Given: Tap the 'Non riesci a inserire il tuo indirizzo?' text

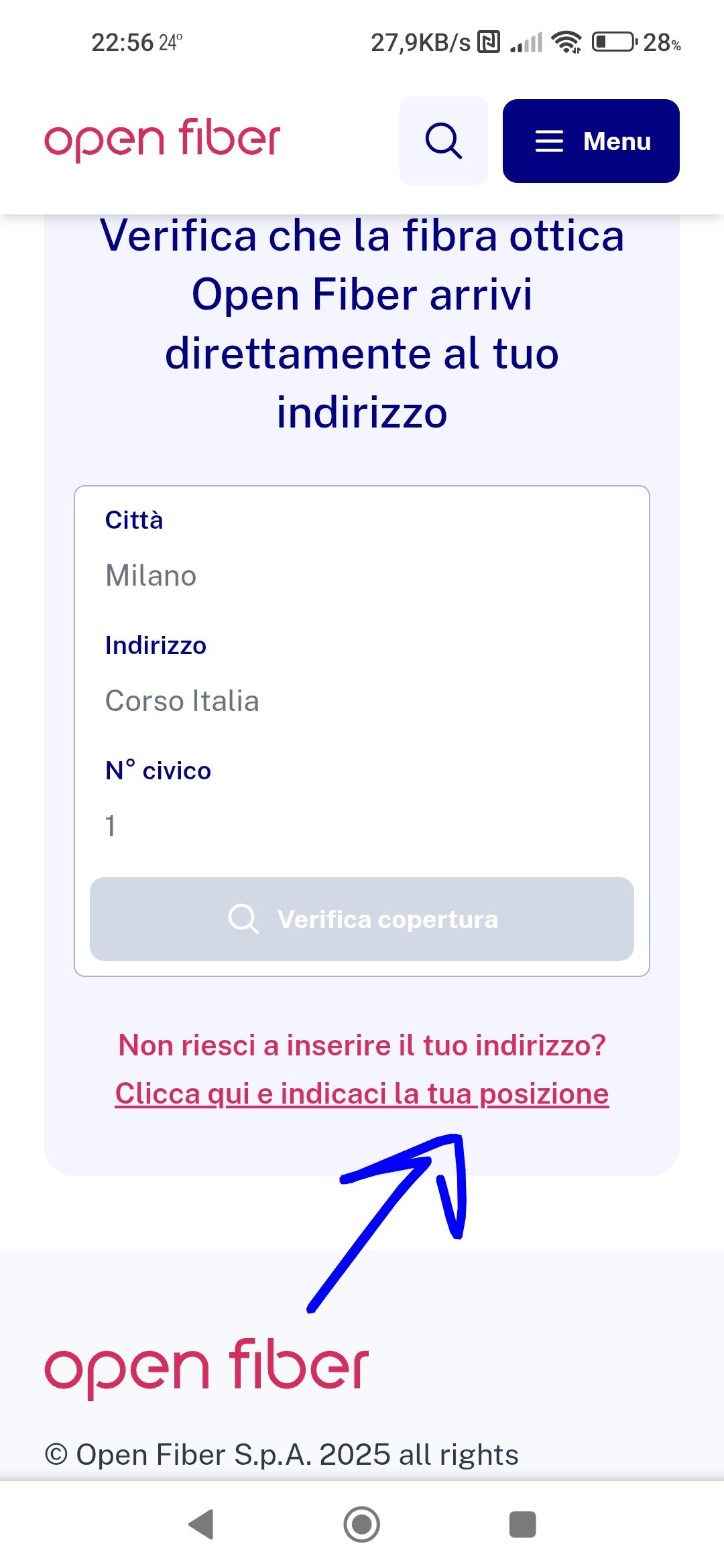Looking at the screenshot, I should pyautogui.click(x=362, y=1045).
